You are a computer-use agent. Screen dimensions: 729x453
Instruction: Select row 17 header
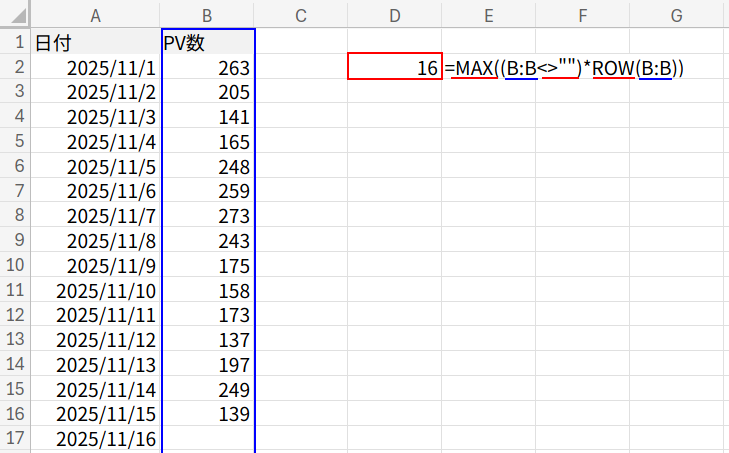[15, 439]
